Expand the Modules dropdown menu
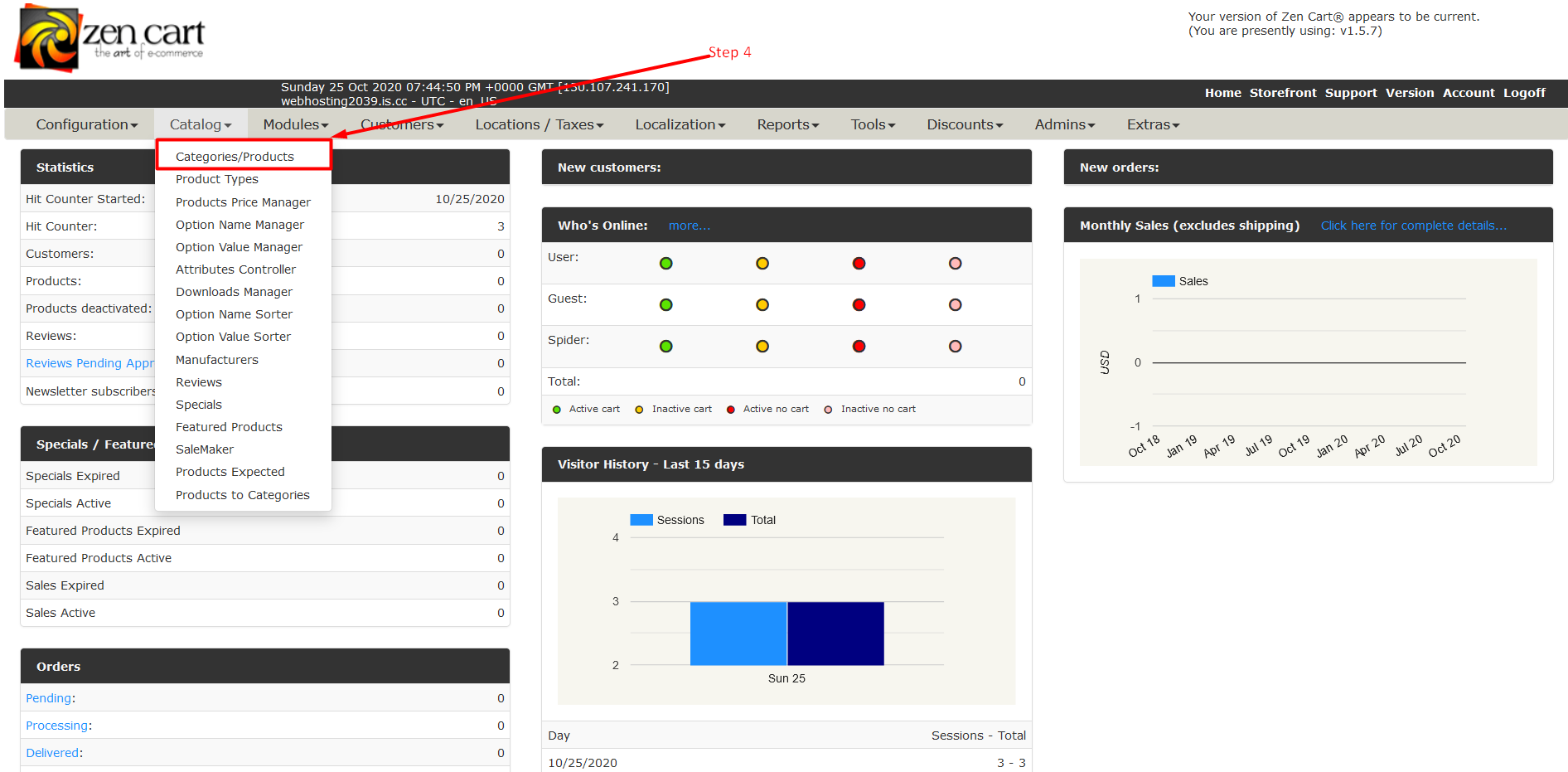Viewport: 1568px width, 772px height. [x=296, y=124]
